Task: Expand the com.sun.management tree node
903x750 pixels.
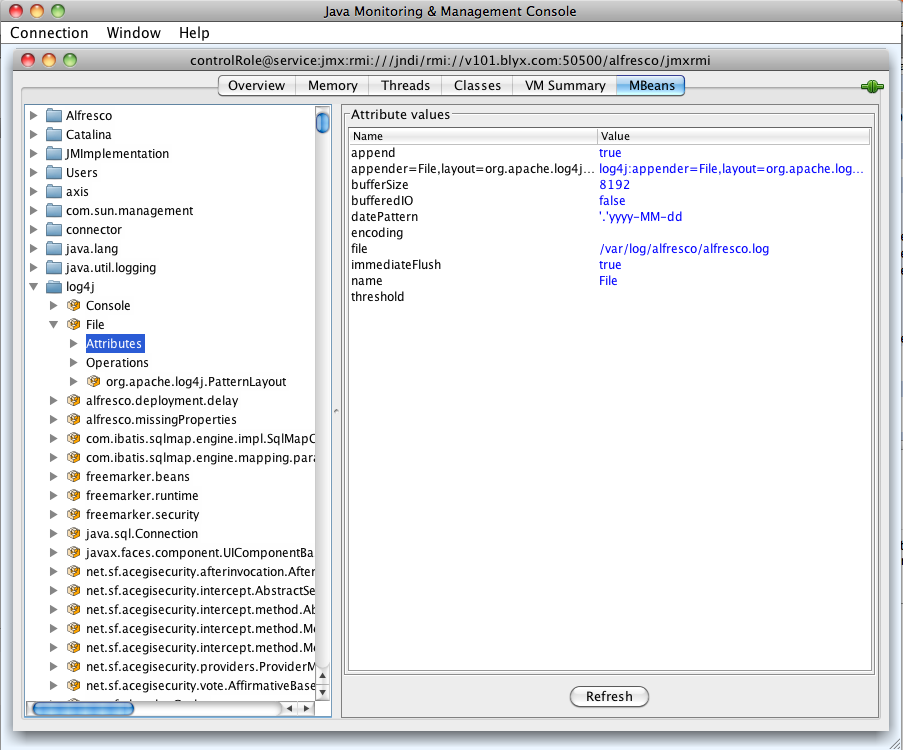Action: pyautogui.click(x=33, y=210)
